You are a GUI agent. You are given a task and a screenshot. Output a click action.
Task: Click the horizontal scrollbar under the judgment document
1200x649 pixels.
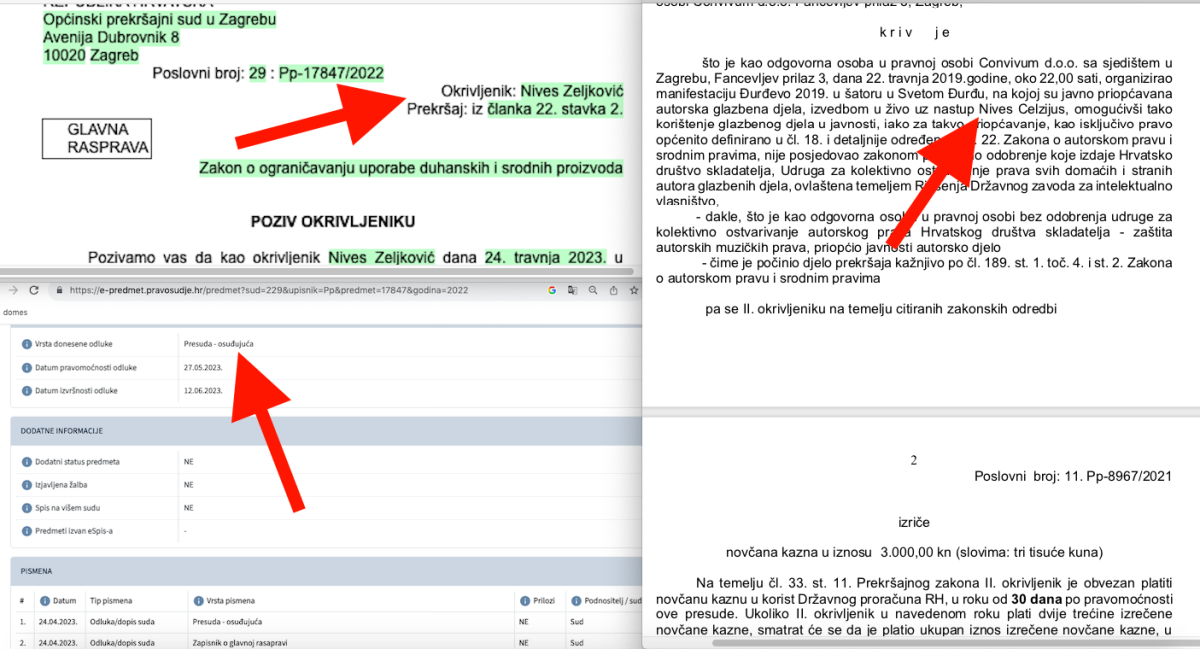pyautogui.click(x=900, y=643)
